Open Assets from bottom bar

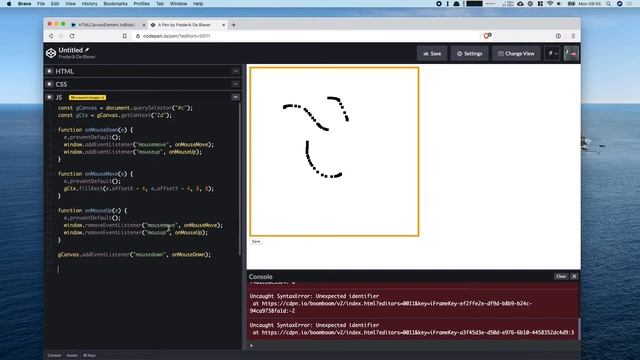[72, 356]
